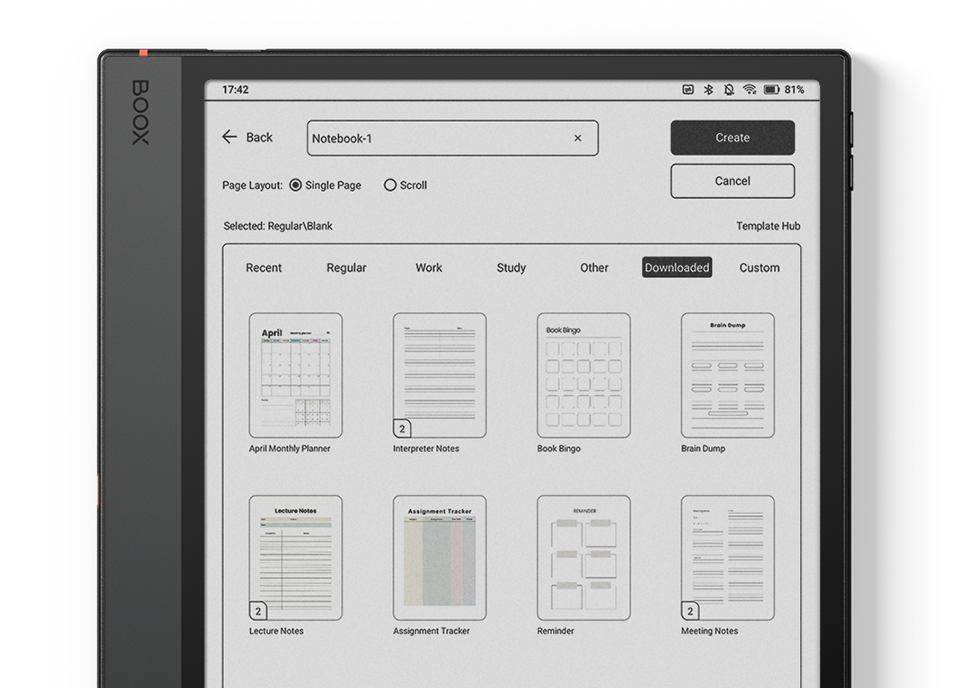Tap page-count badge on Interpreter Notes
960x688 pixels.
[x=402, y=428]
